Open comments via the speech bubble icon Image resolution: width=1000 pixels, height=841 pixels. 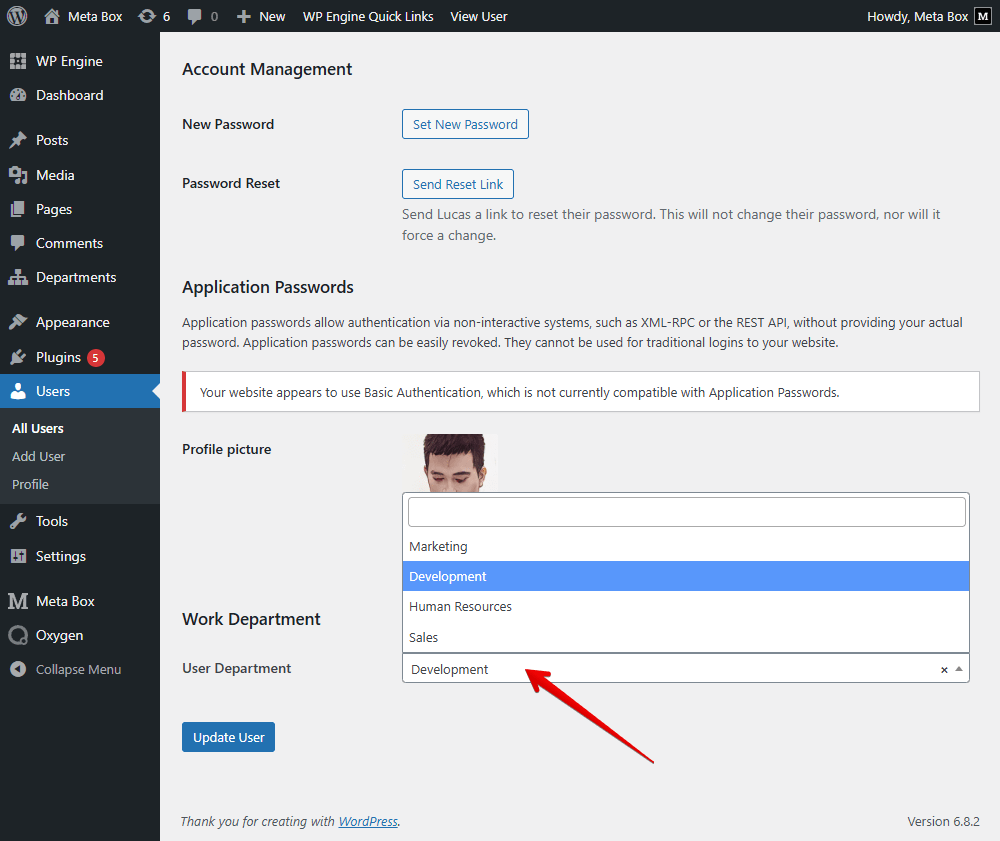(195, 15)
